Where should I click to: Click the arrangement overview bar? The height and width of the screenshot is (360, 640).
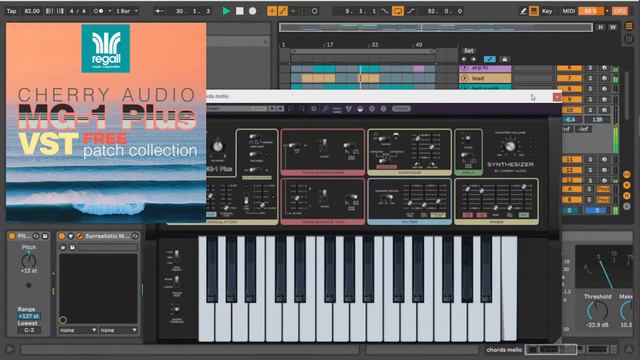coord(436,27)
